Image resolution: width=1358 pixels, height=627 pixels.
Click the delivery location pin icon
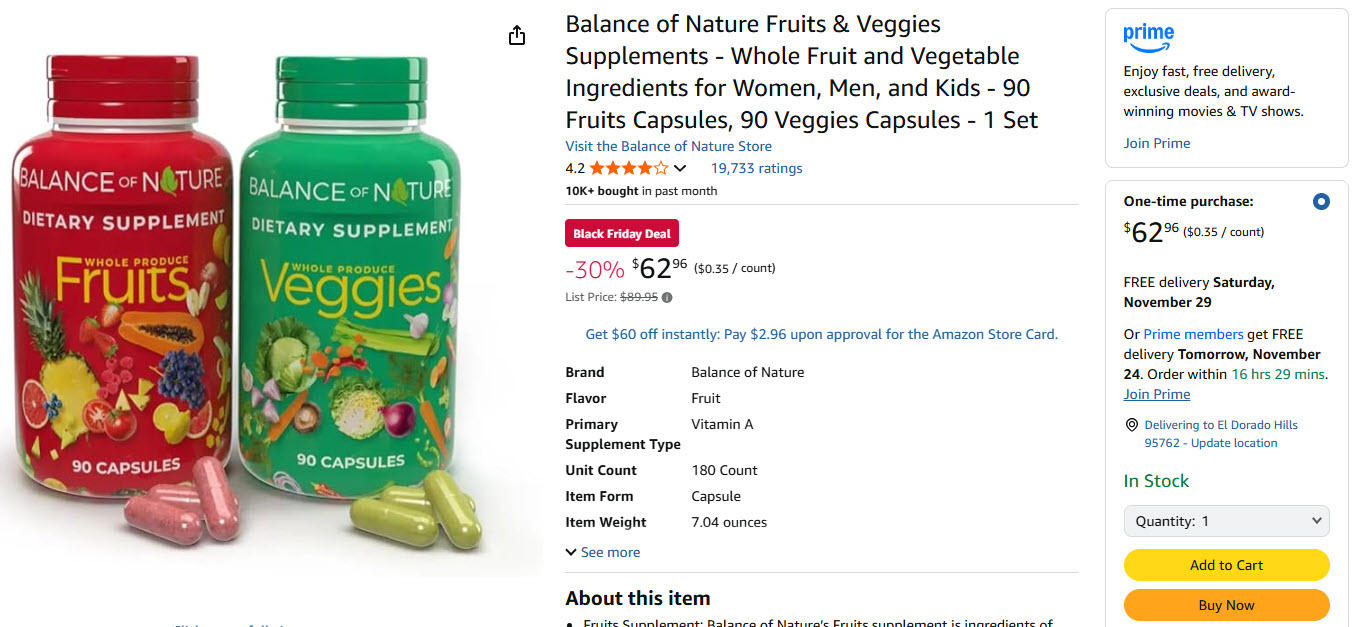pos(1131,425)
